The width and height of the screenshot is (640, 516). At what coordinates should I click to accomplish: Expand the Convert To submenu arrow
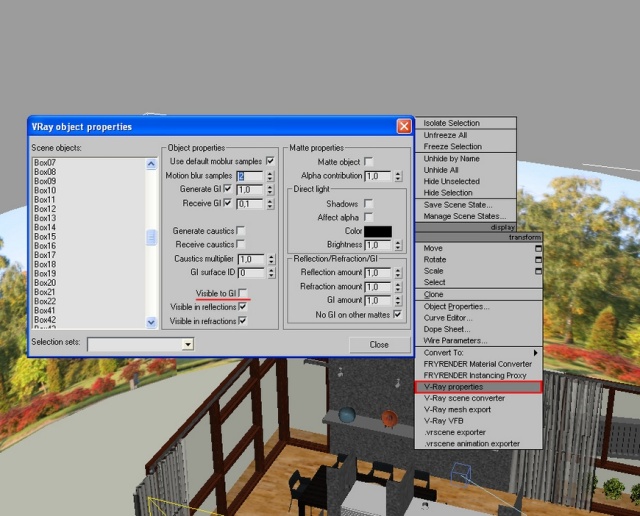coord(535,353)
